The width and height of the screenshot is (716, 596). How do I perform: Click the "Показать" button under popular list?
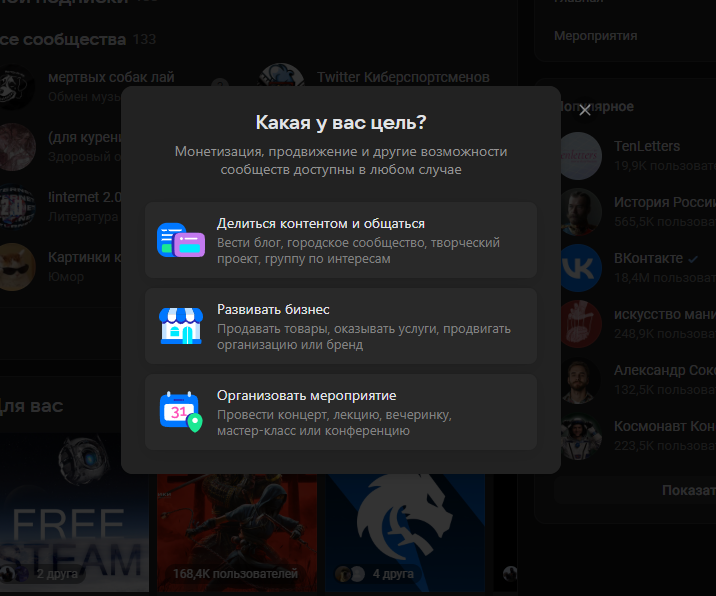click(x=689, y=491)
